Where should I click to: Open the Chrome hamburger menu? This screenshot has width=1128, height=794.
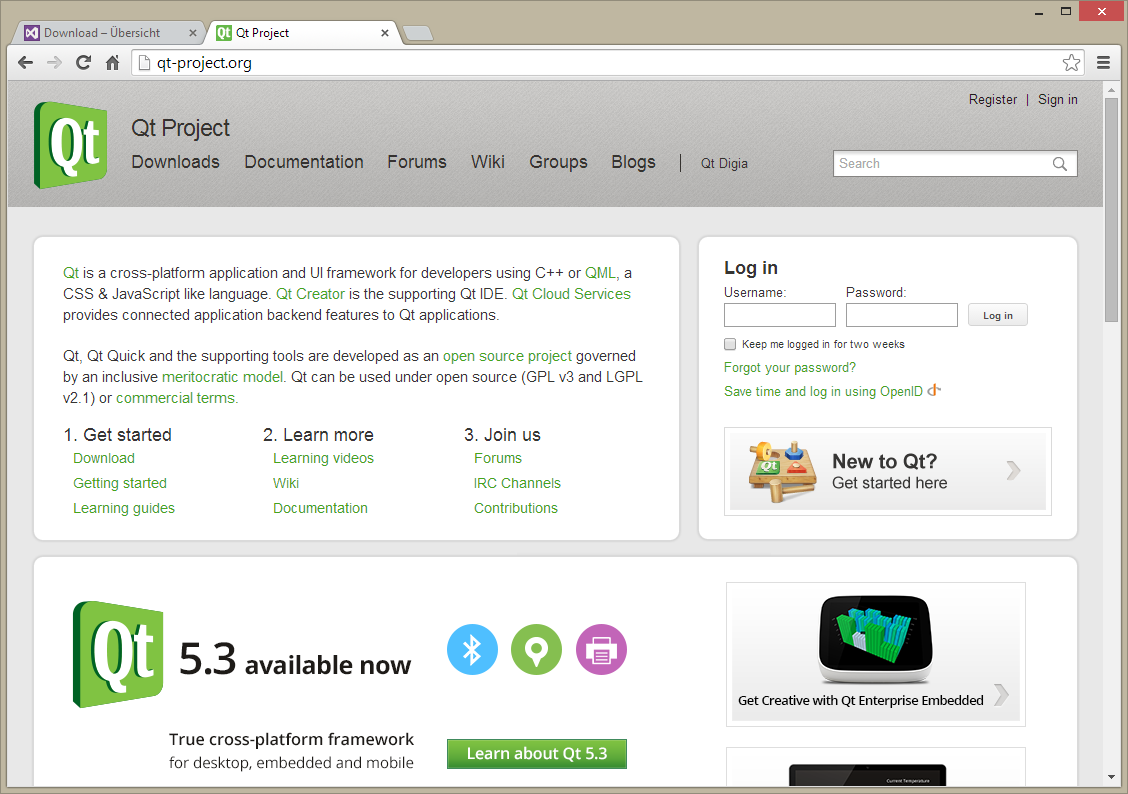(1103, 63)
